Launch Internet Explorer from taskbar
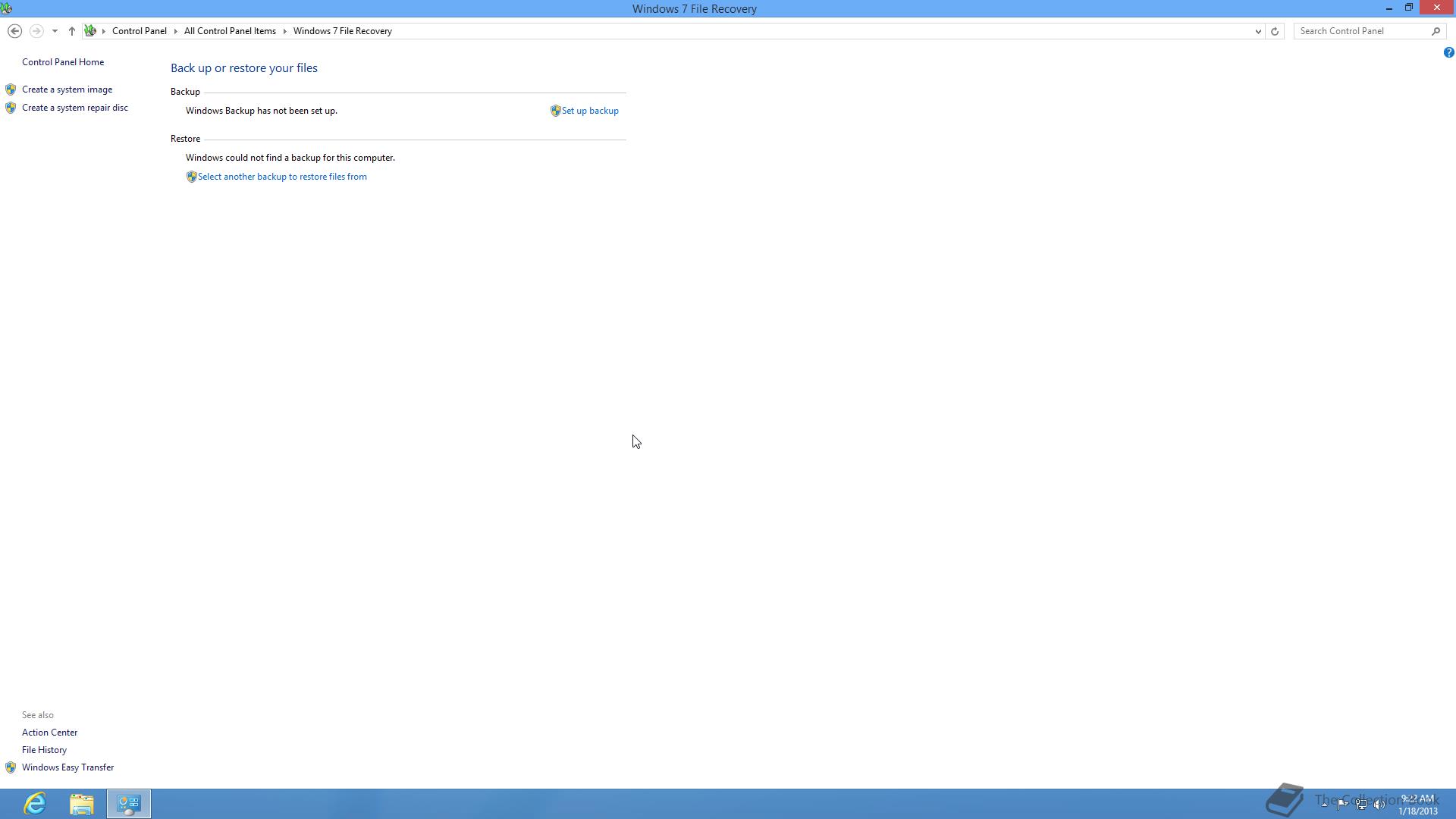 [35, 804]
